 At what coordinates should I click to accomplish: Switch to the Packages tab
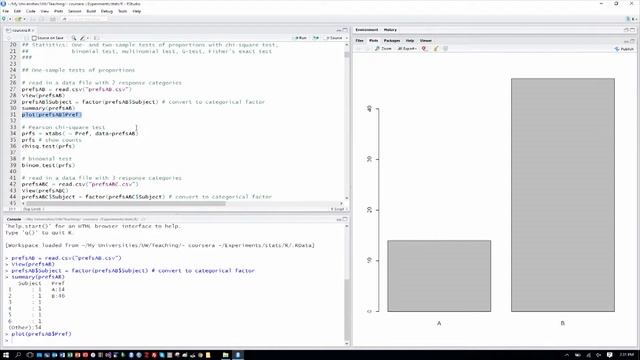coord(392,41)
